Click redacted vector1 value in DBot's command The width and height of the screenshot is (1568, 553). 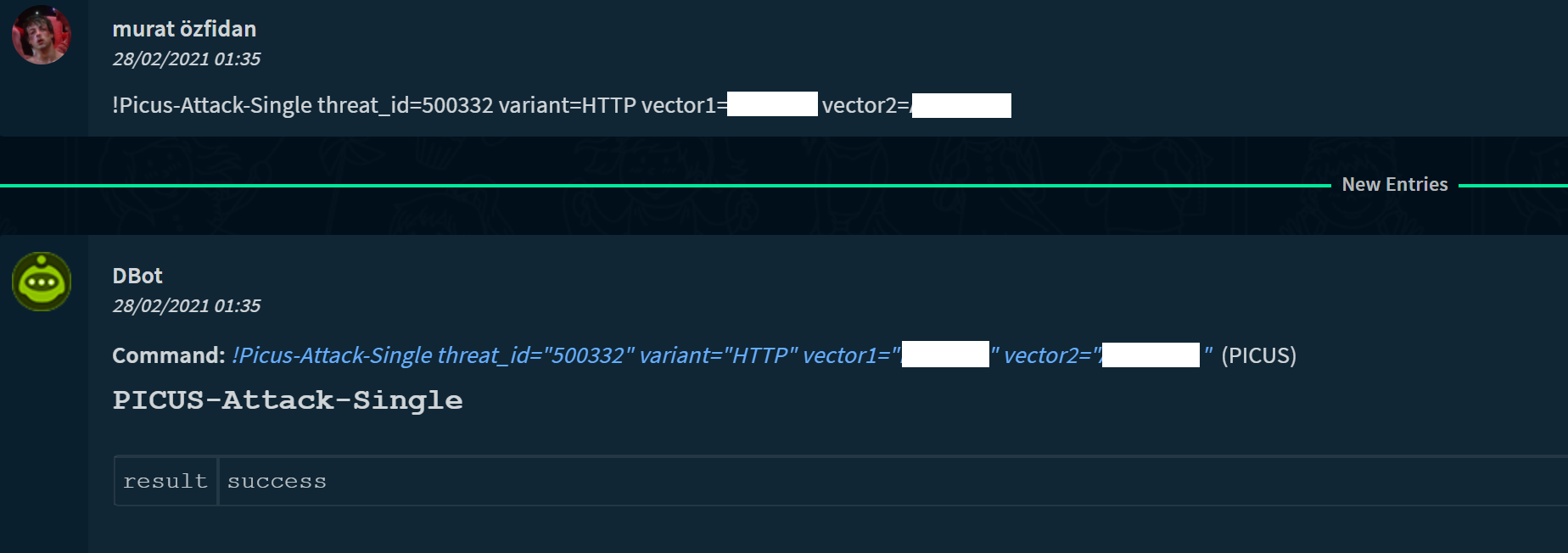[x=945, y=355]
